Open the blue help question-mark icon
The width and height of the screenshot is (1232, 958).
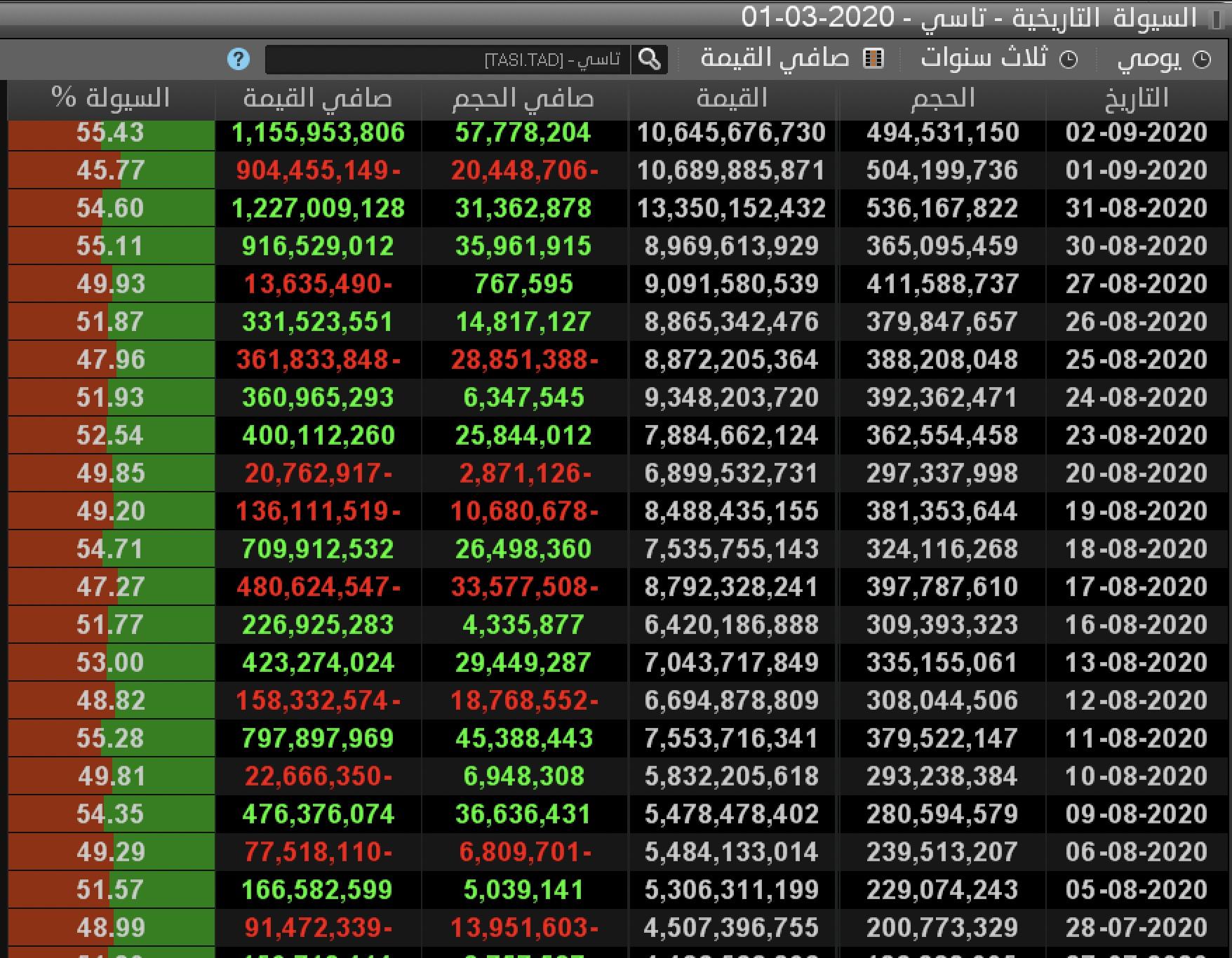[x=239, y=59]
